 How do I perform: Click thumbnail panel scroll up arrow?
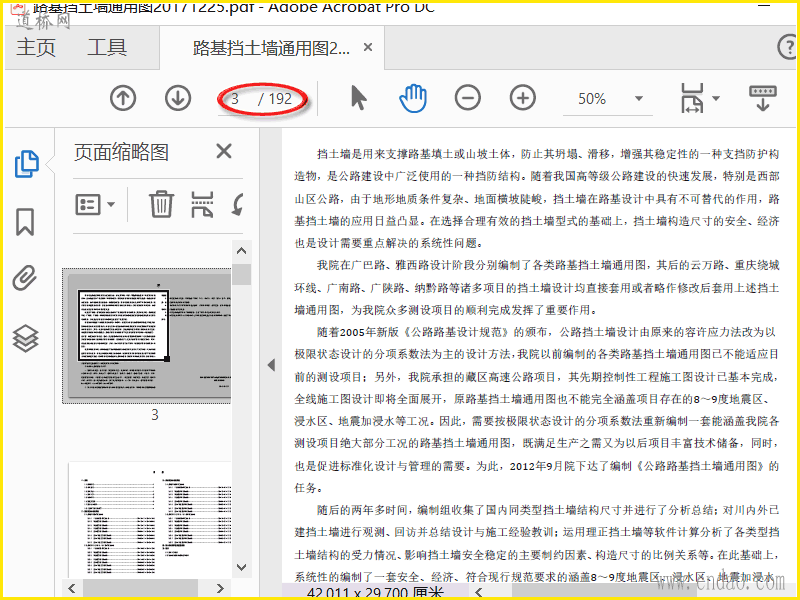pyautogui.click(x=242, y=251)
